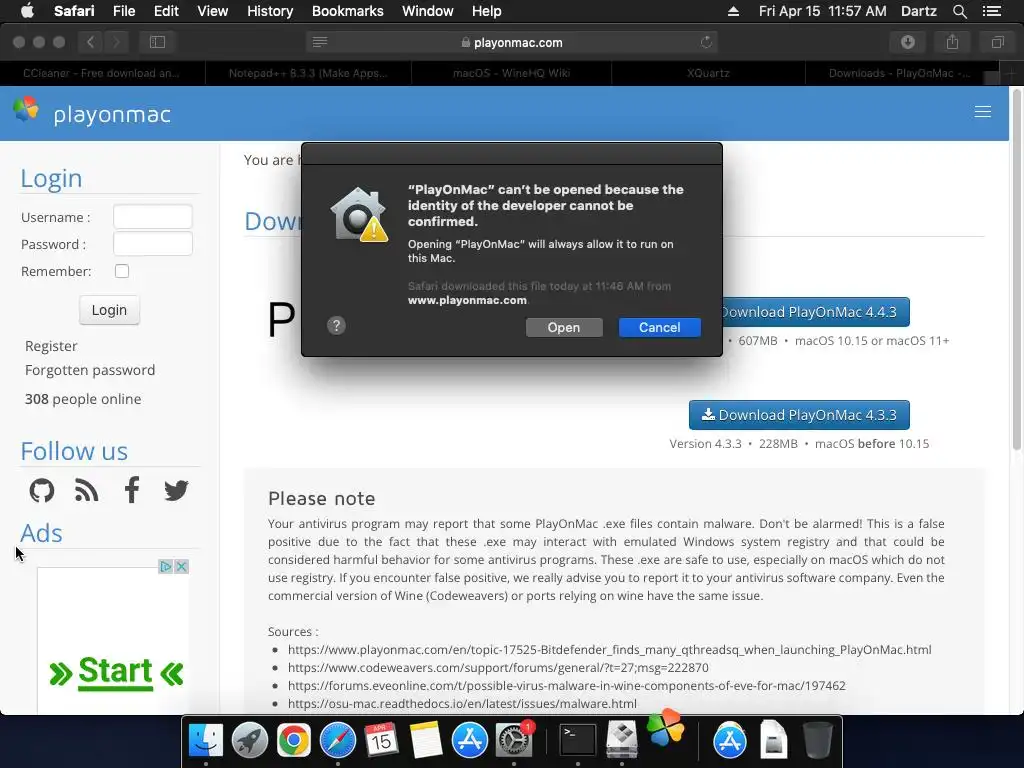The image size is (1024, 768).
Task: Click the eject icon in menu bar
Action: (x=733, y=11)
